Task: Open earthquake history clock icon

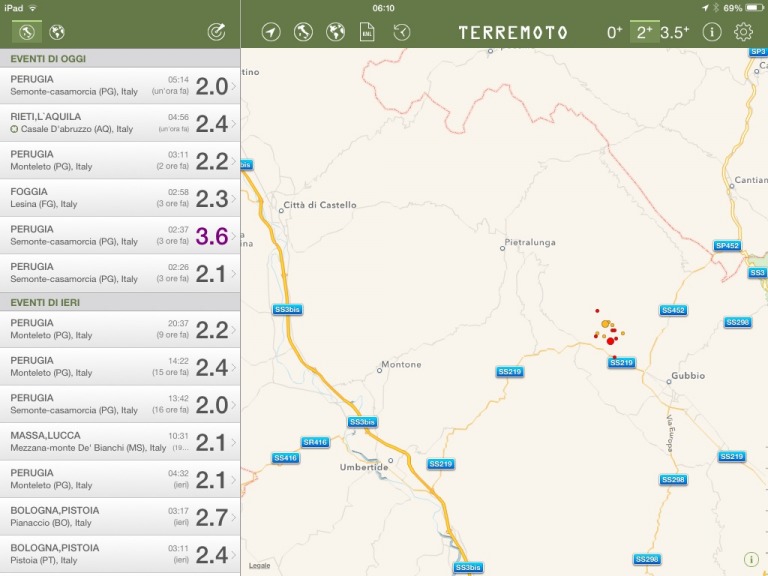Action: [401, 32]
